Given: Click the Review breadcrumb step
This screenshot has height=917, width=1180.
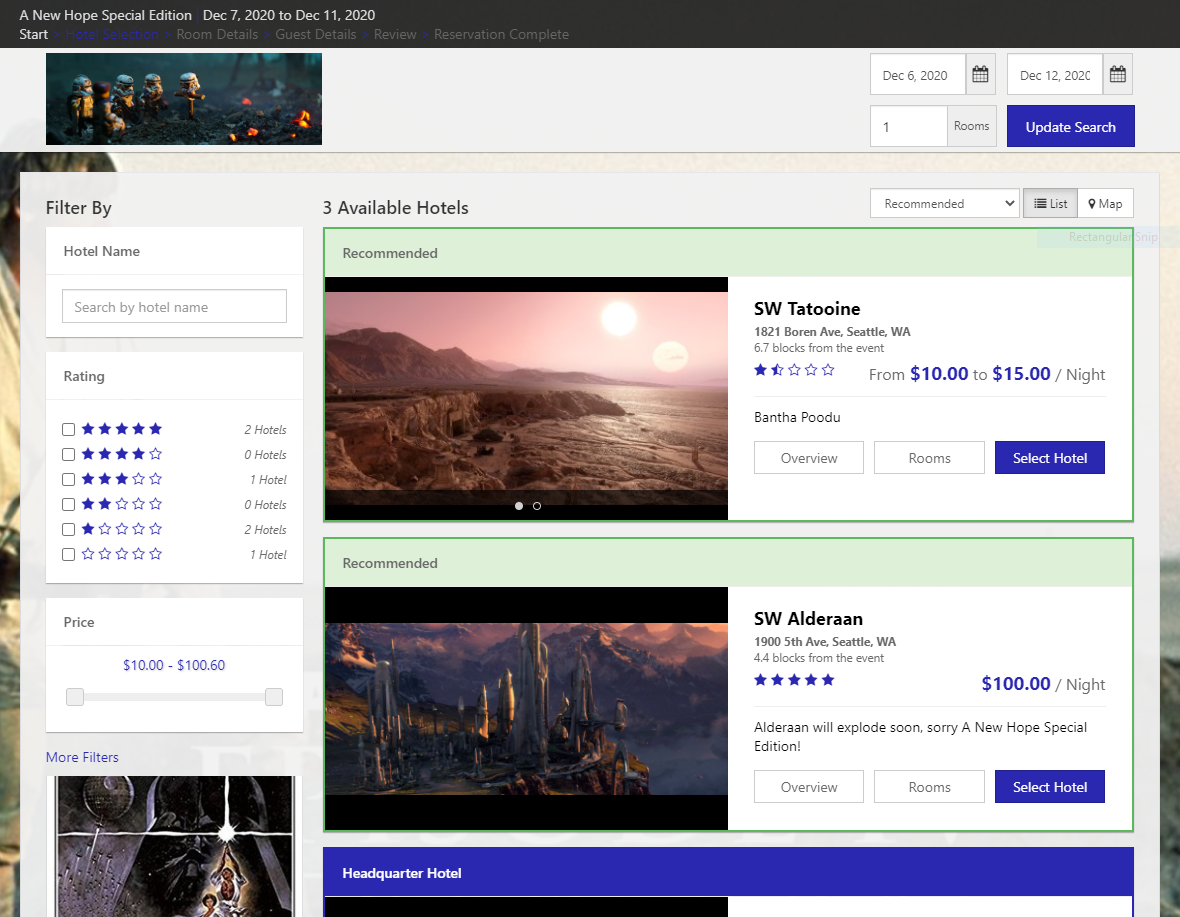Looking at the screenshot, I should pos(395,35).
